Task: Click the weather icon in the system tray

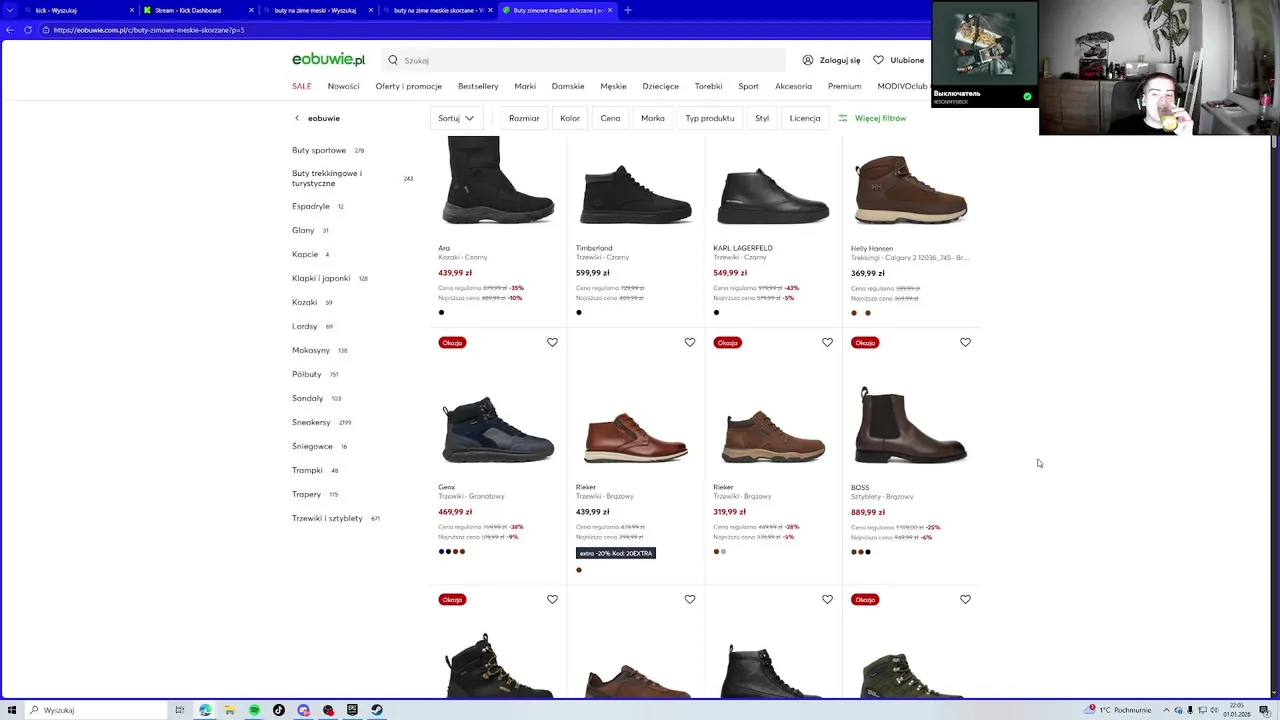Action: click(1092, 710)
